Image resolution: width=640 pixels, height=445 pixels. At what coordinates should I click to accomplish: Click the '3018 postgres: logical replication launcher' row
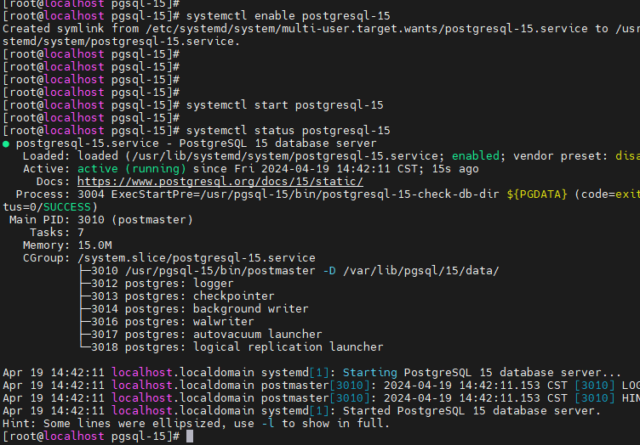pyautogui.click(x=232, y=347)
